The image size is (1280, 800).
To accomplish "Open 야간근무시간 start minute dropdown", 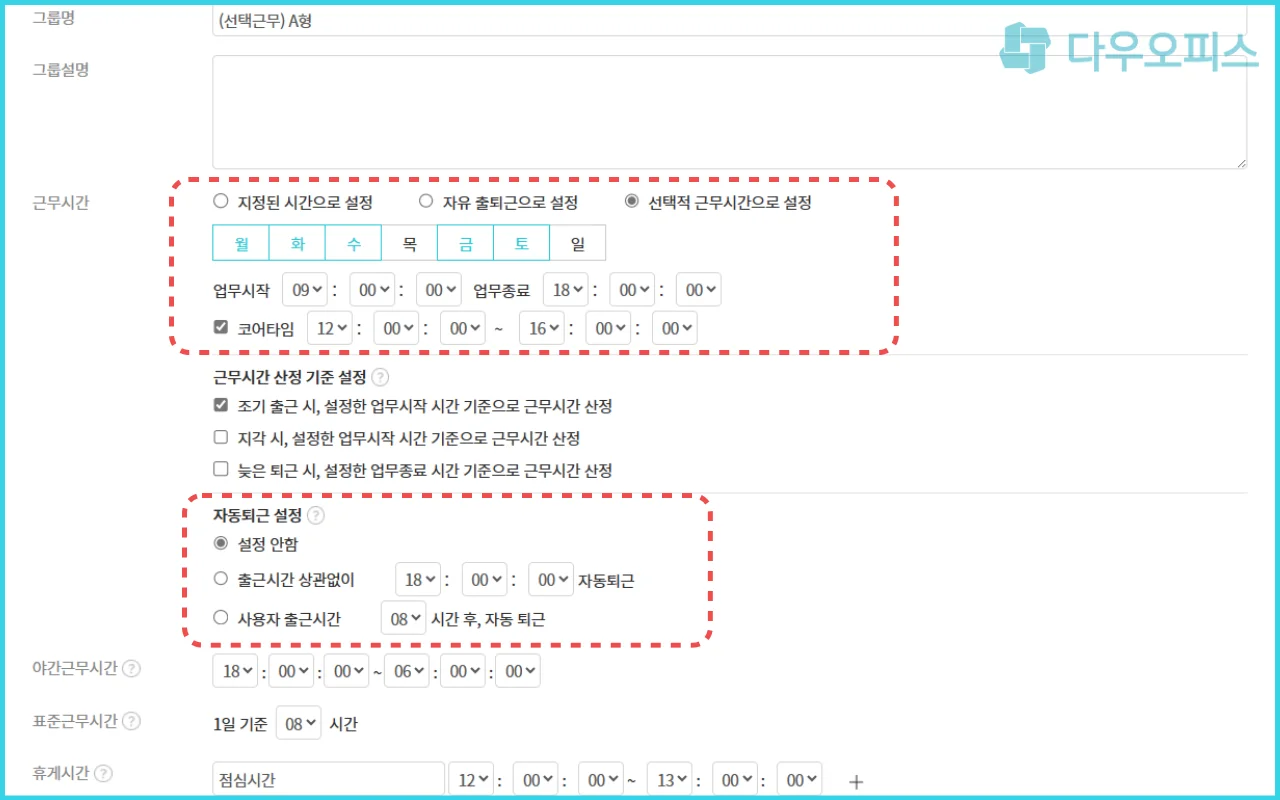I will 292,671.
